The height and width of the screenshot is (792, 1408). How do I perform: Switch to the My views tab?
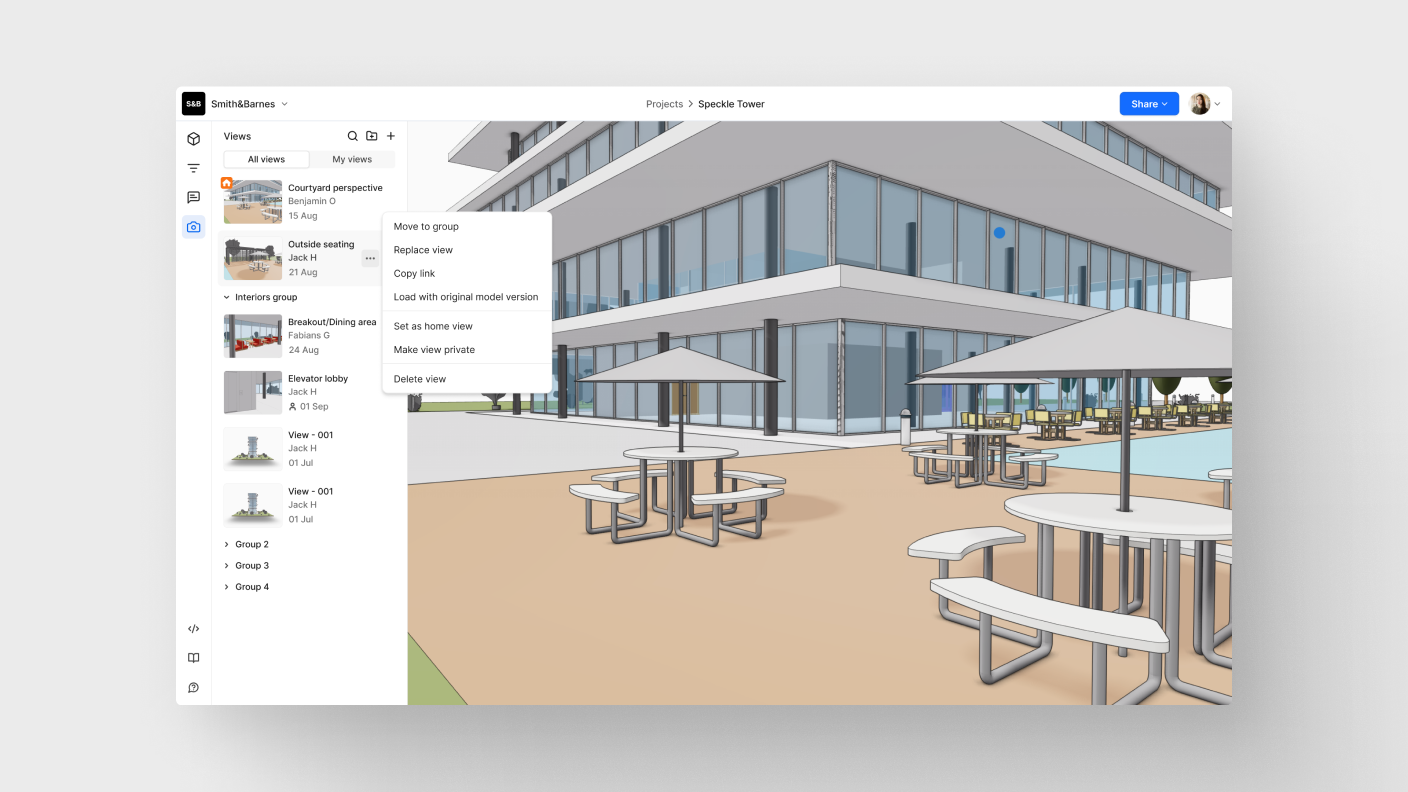click(352, 159)
